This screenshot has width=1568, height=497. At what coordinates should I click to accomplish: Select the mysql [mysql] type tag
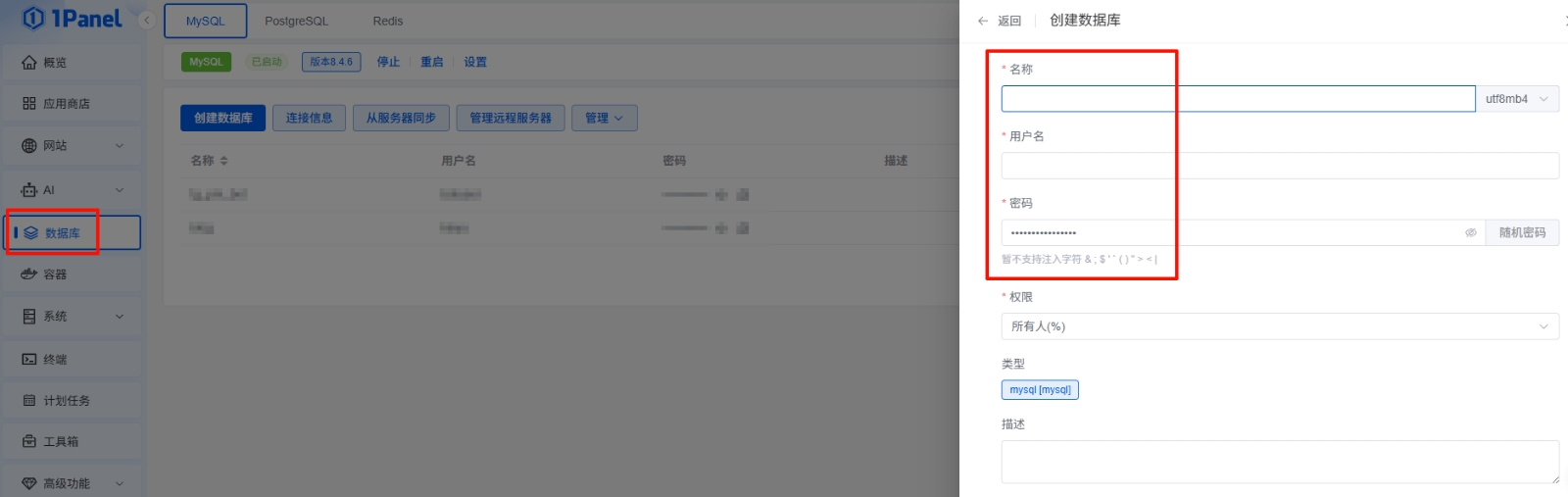pos(1040,390)
